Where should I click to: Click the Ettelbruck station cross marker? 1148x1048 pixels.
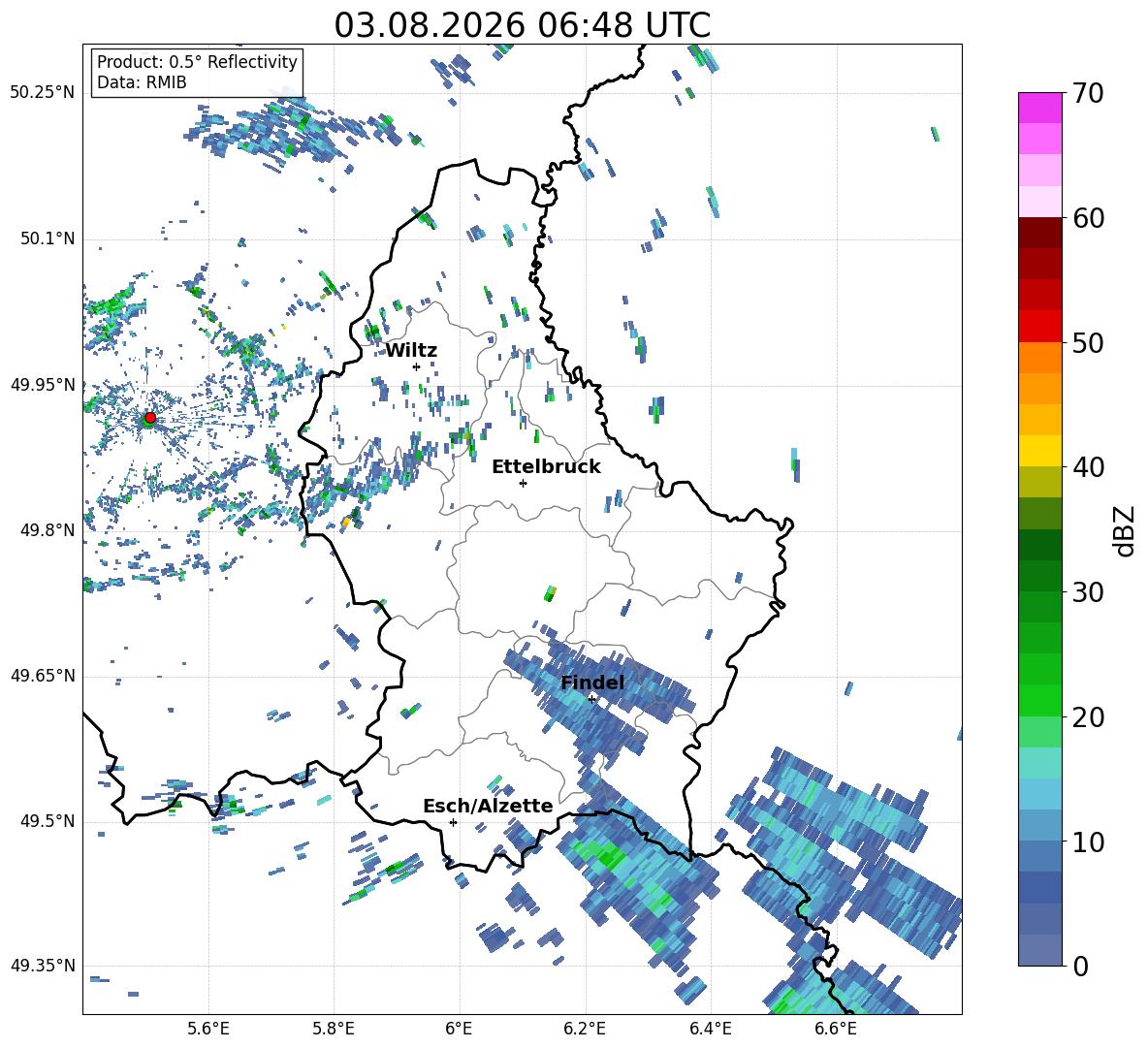click(523, 483)
